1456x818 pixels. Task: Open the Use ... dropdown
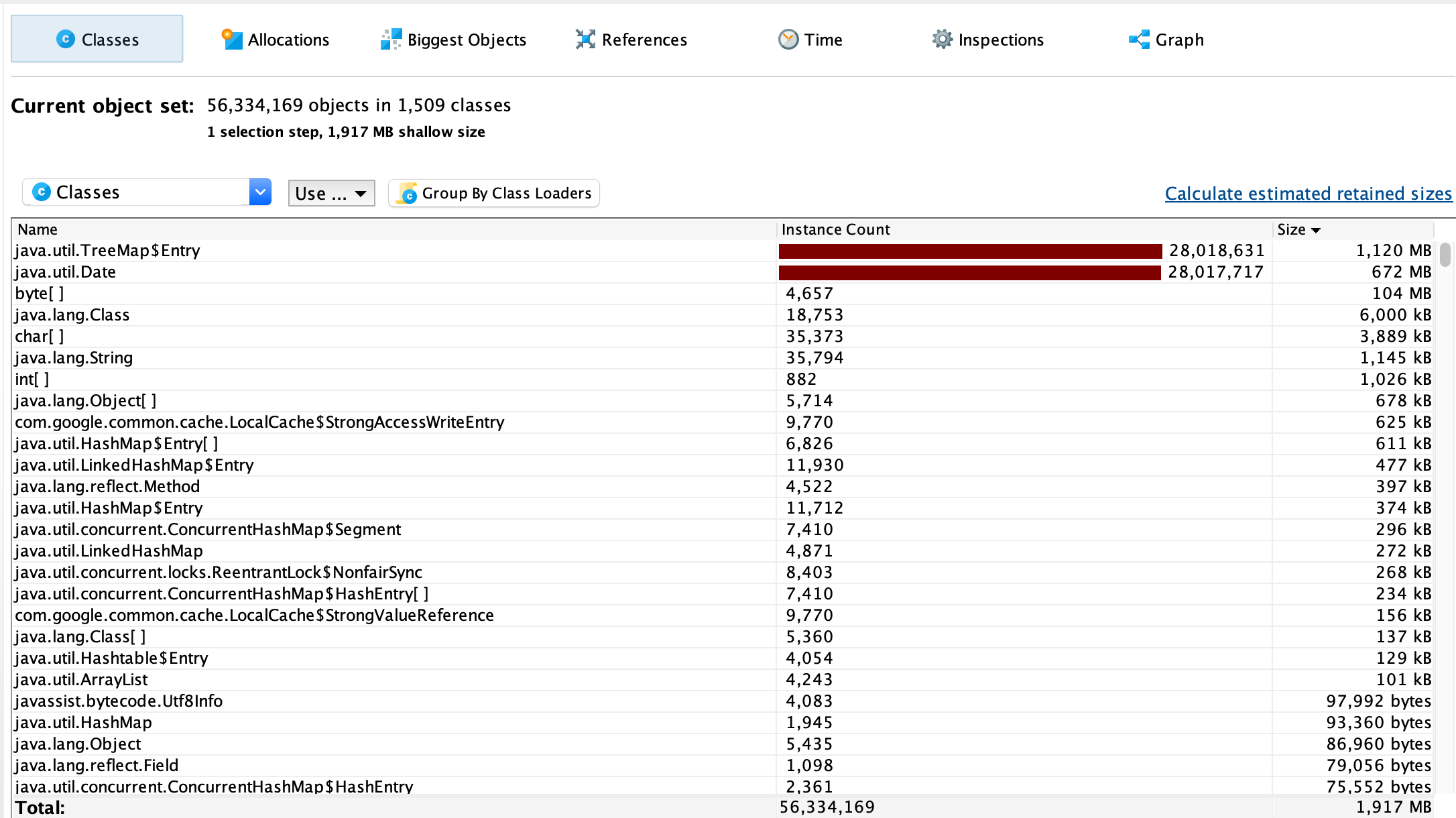pos(331,194)
